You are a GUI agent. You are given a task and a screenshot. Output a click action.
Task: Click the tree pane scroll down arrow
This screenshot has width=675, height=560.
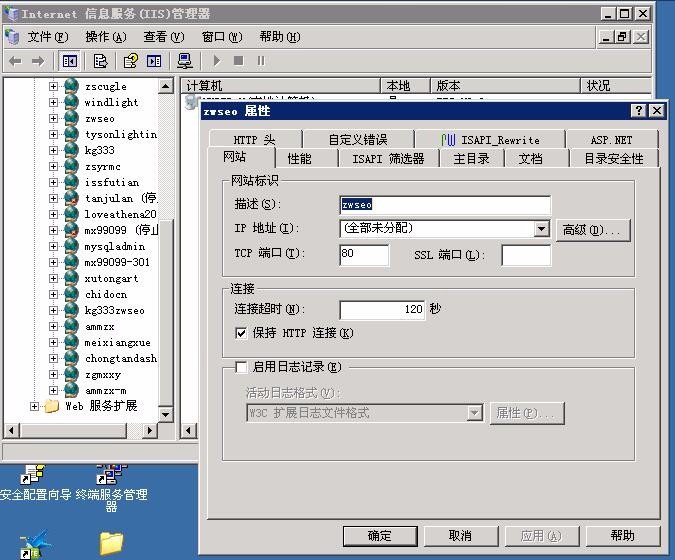tap(166, 414)
